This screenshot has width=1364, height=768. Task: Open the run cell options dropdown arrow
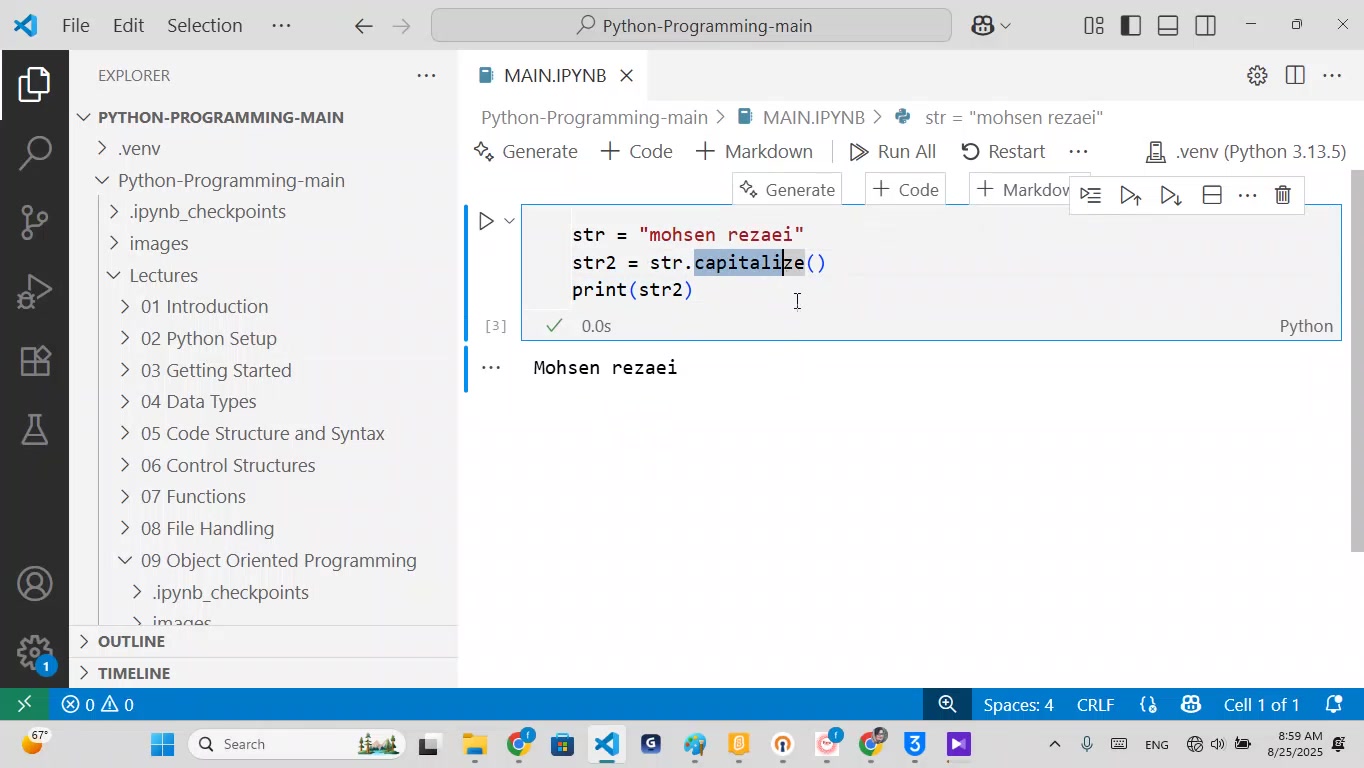tap(509, 221)
